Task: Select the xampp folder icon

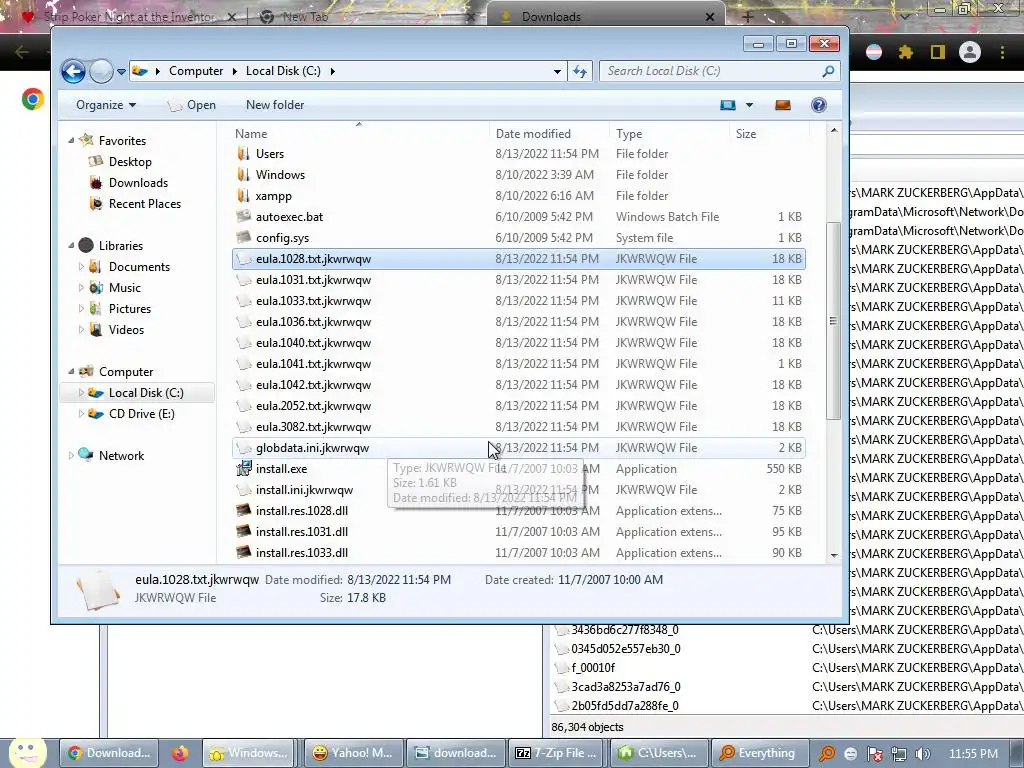Action: point(244,196)
